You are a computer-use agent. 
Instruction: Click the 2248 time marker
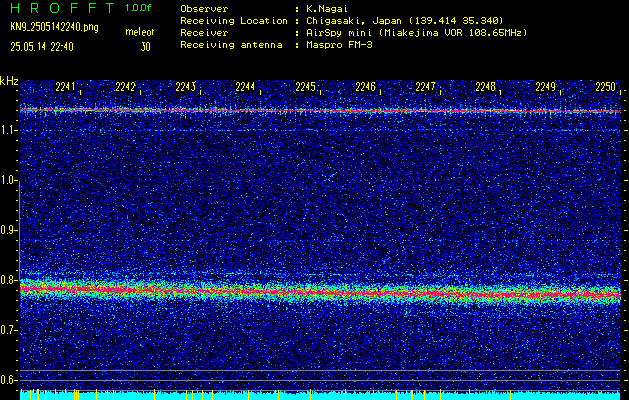pos(485,87)
